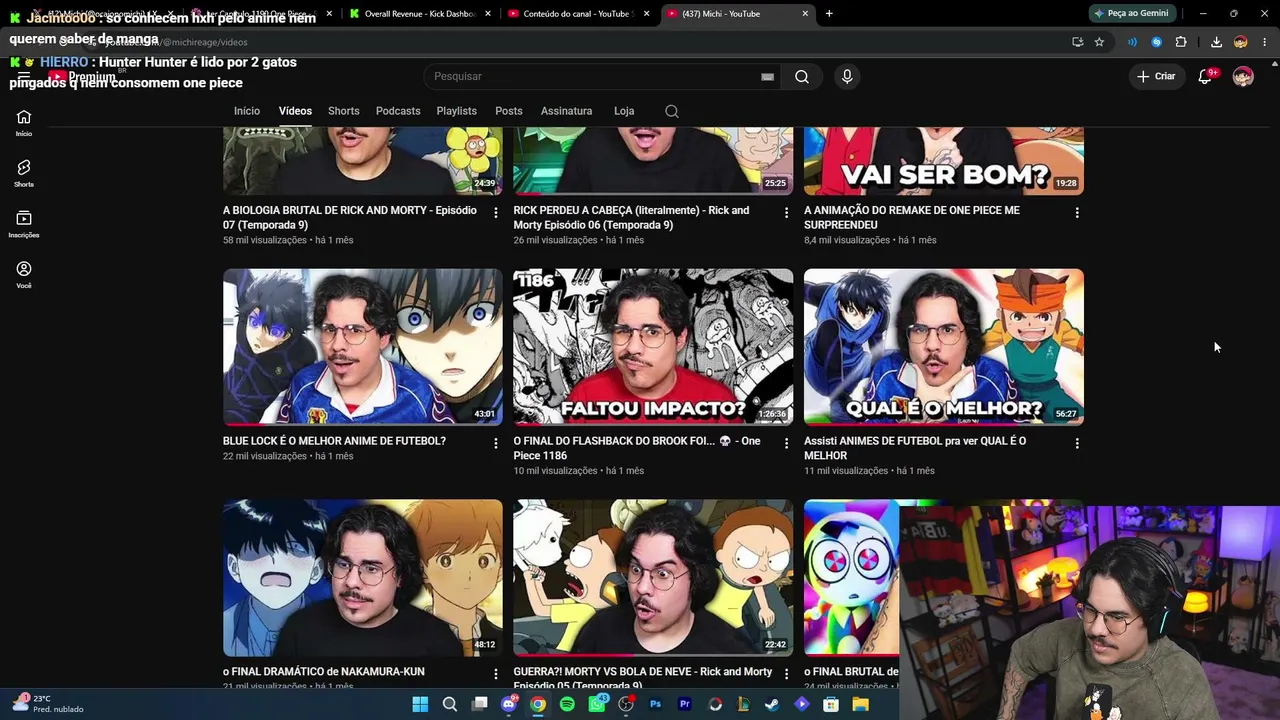1280x720 pixels.
Task: Open File Explorer from the taskbar
Action: pyautogui.click(x=860, y=704)
